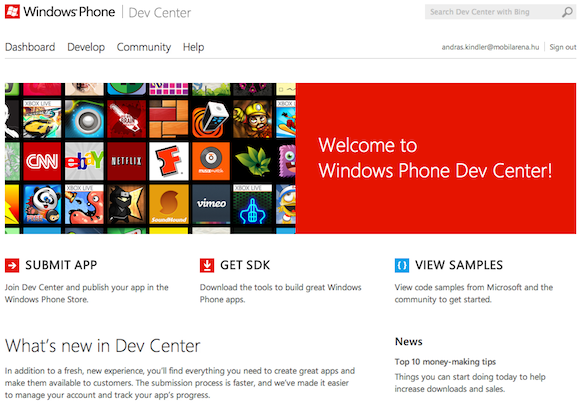
Task: Open the Help menu
Action: point(193,47)
